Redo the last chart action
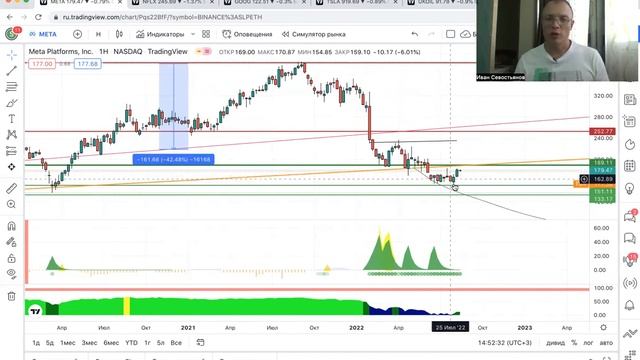The height and width of the screenshot is (360, 640). coord(431,34)
